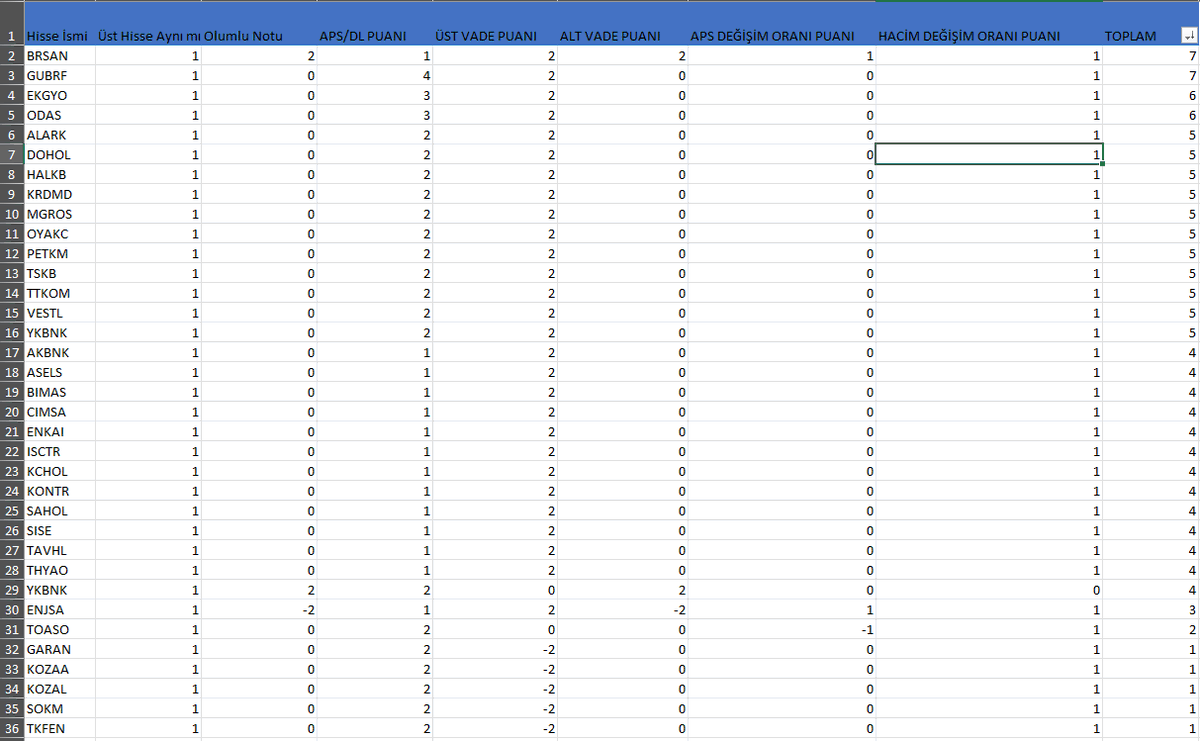Click TOPLAM value 6 in ODAS row

click(1151, 115)
